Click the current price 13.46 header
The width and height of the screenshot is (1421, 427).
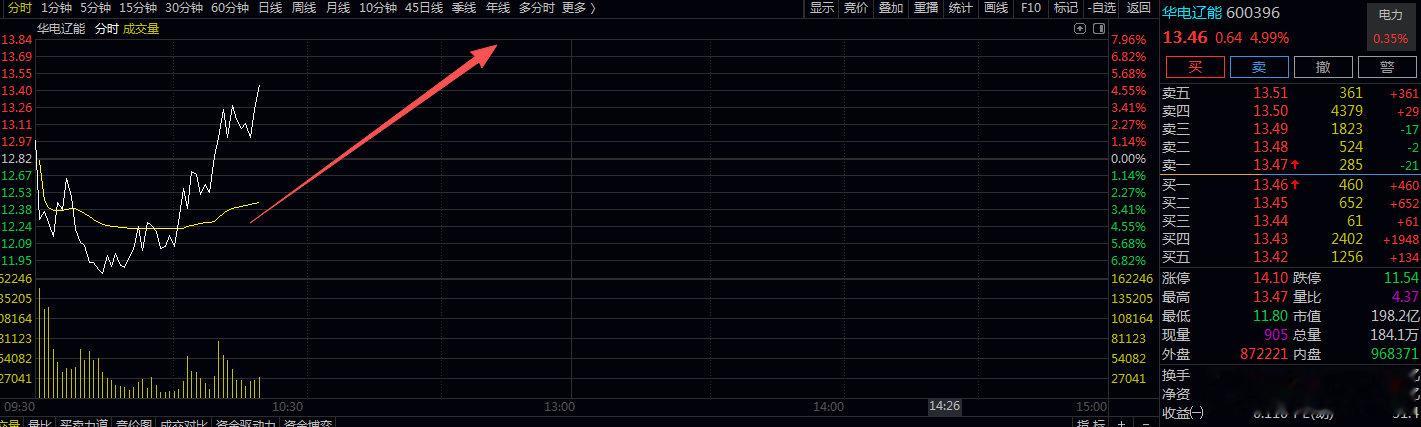tap(1185, 38)
